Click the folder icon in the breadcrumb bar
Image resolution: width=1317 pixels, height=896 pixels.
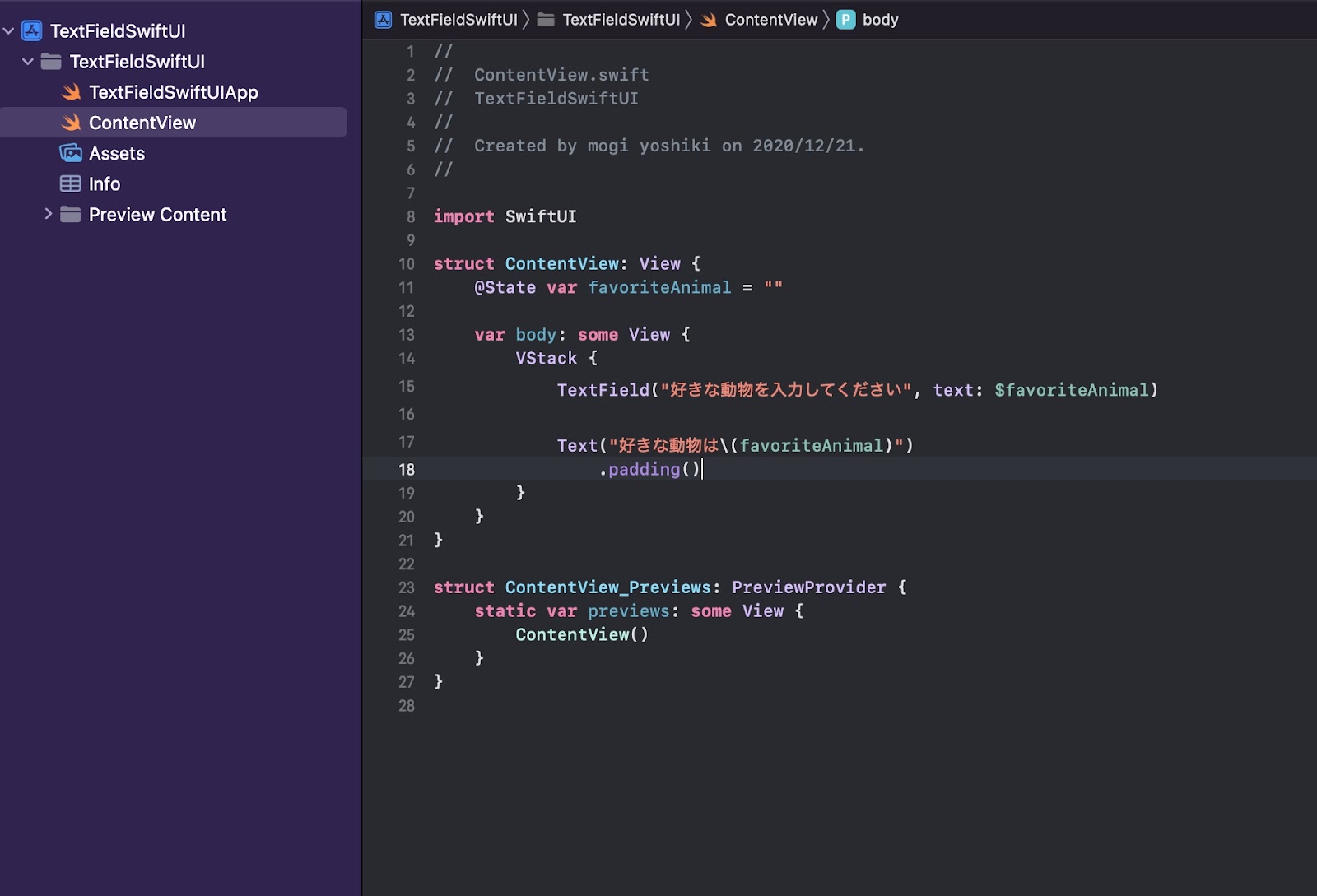[x=546, y=20]
